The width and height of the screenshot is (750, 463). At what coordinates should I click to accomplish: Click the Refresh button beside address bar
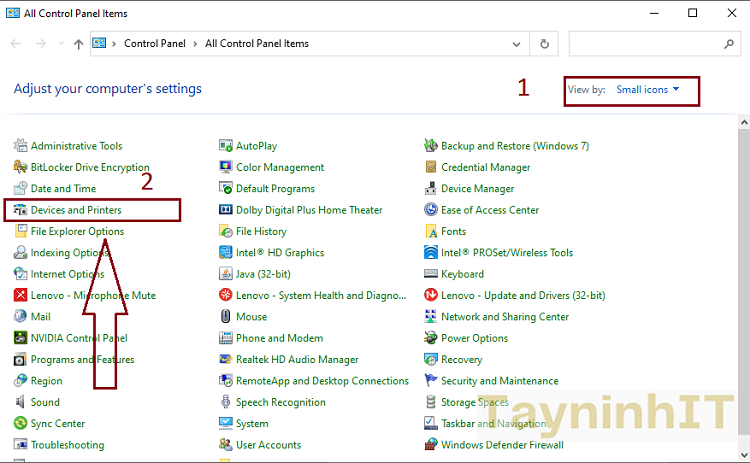pyautogui.click(x=544, y=44)
